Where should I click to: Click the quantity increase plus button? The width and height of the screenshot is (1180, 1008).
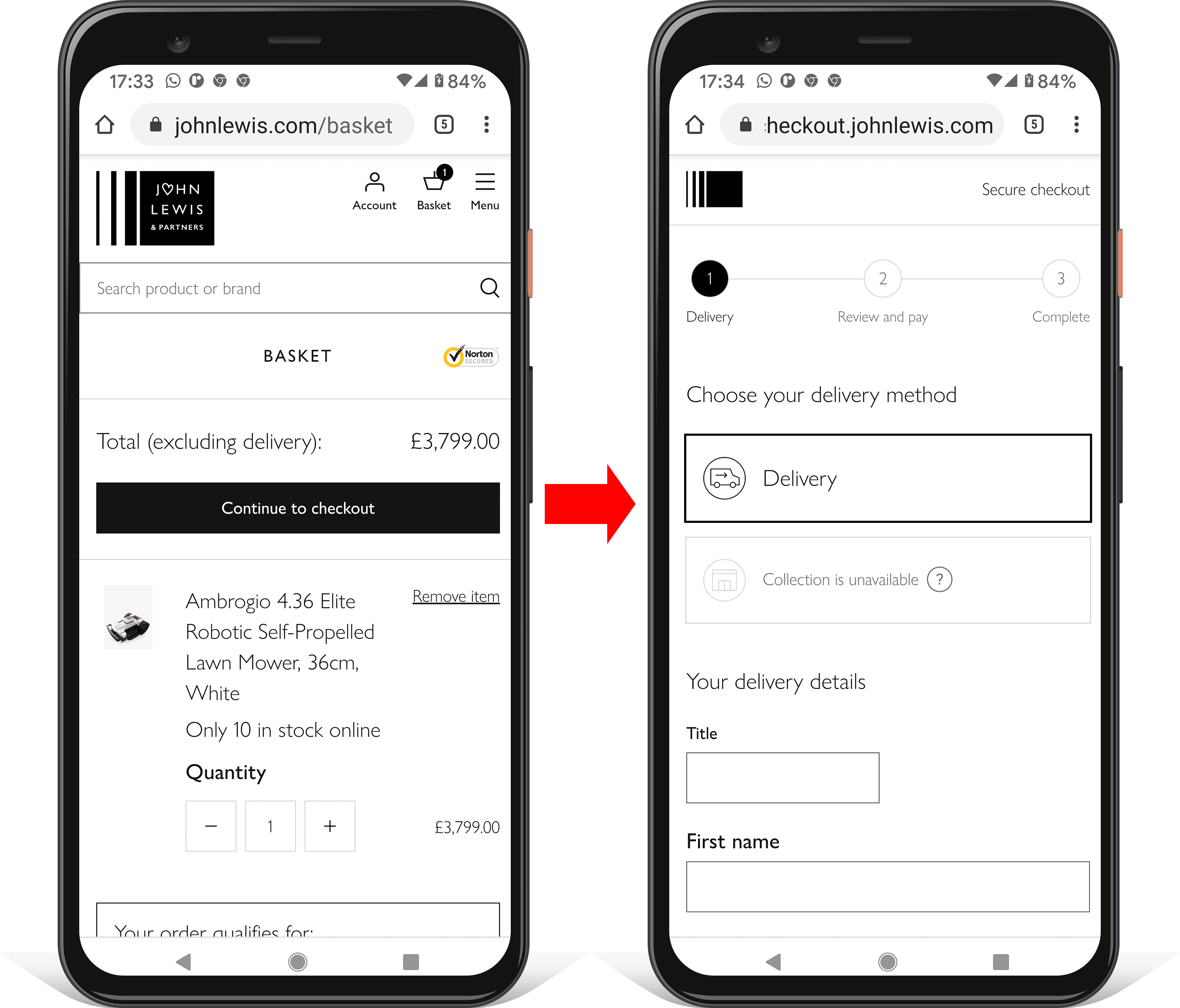pos(330,826)
